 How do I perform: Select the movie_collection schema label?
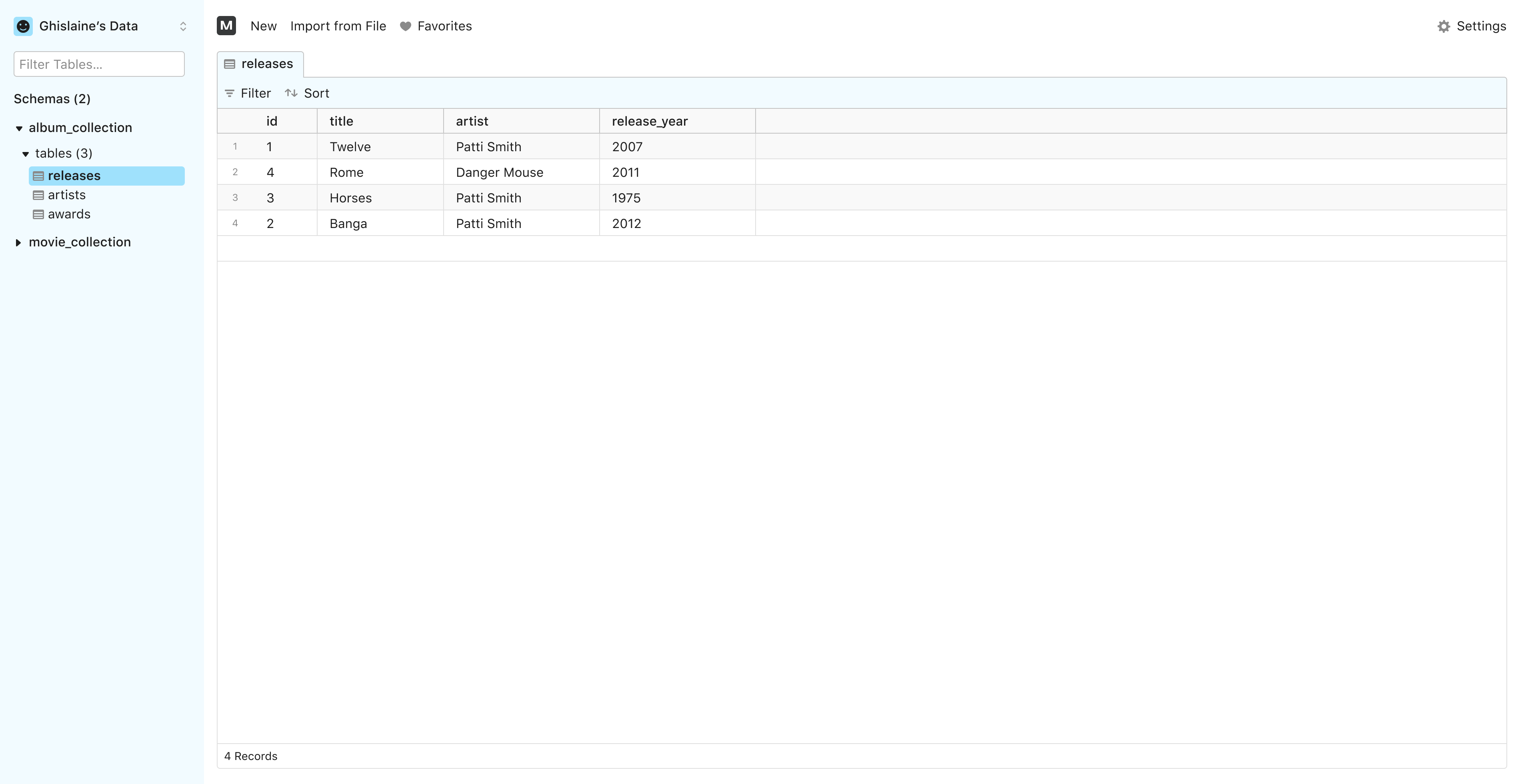point(80,242)
